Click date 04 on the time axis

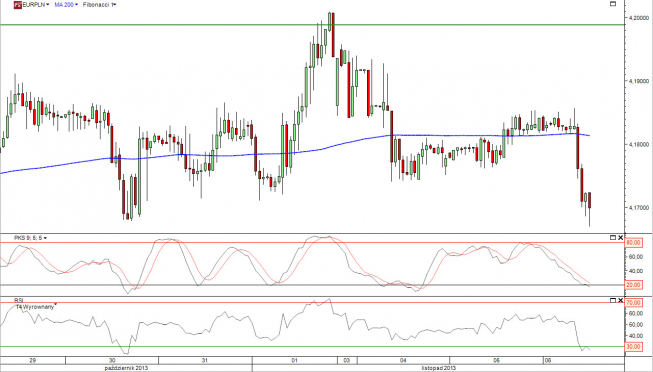click(403, 360)
